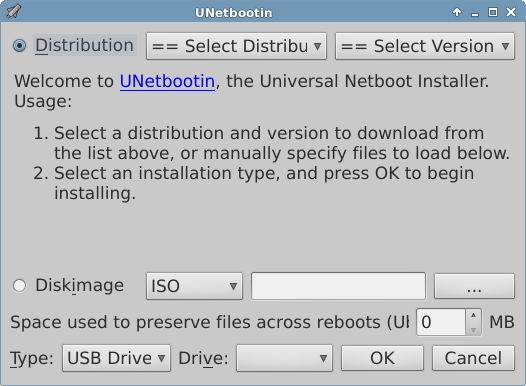Viewport: 526px width, 386px height.
Task: Click the 'Type:' label
Action: 32,358
